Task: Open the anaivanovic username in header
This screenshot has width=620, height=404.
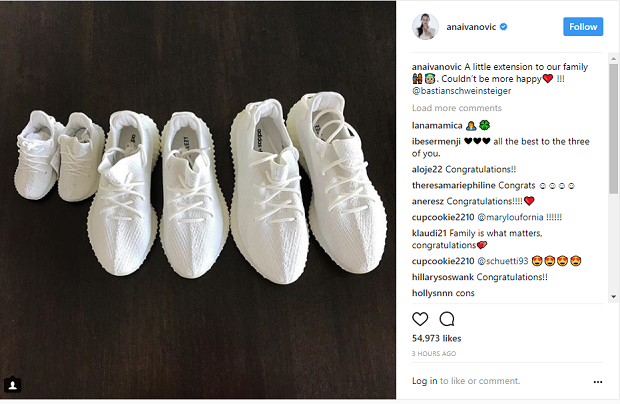Action: tap(471, 27)
